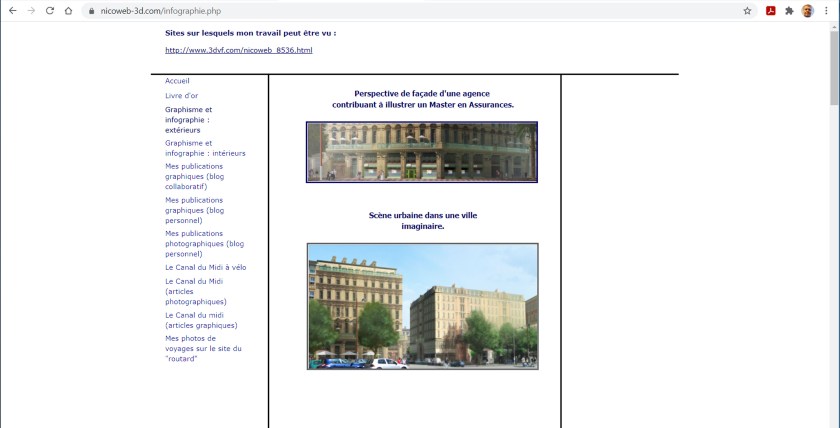
Task: Open Graphisme et infographie : intérieurs
Action: [x=204, y=148]
